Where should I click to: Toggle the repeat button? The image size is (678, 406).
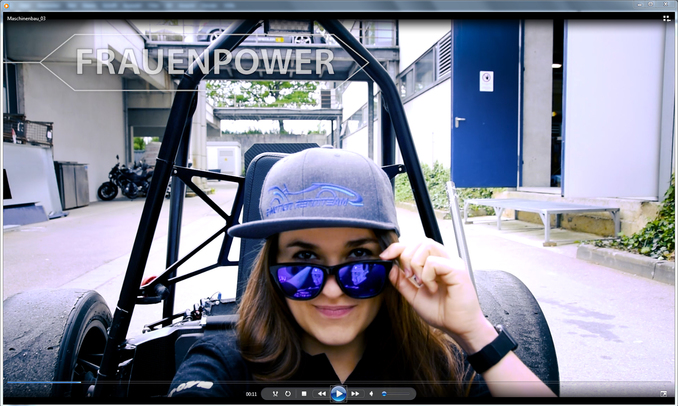pyautogui.click(x=288, y=394)
